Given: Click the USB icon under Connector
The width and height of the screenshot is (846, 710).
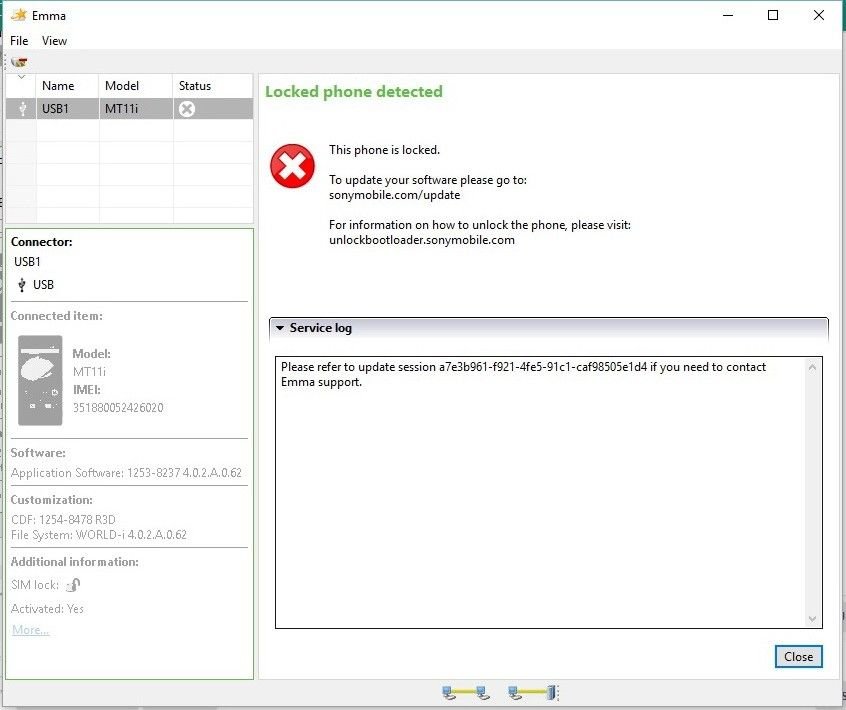Looking at the screenshot, I should [22, 284].
